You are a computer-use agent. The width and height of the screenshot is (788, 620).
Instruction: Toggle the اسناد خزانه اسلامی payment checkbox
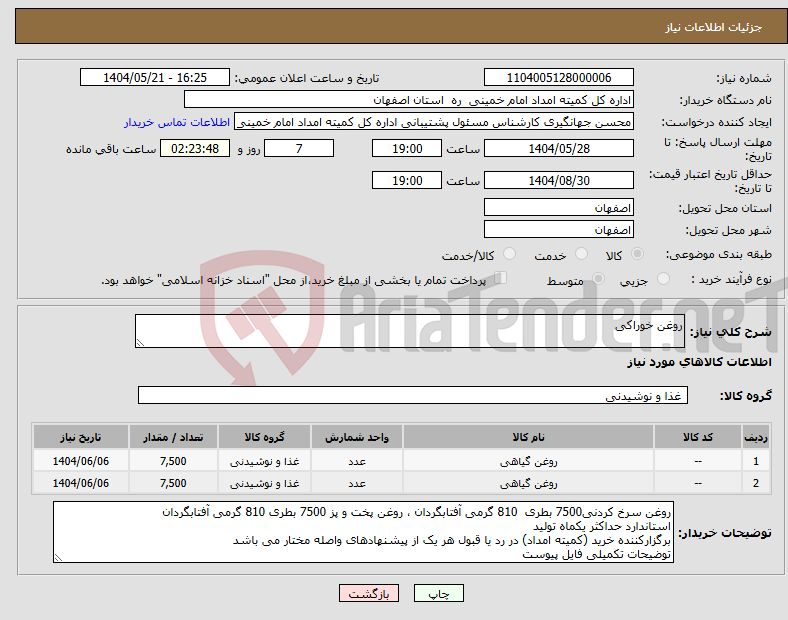[501, 278]
